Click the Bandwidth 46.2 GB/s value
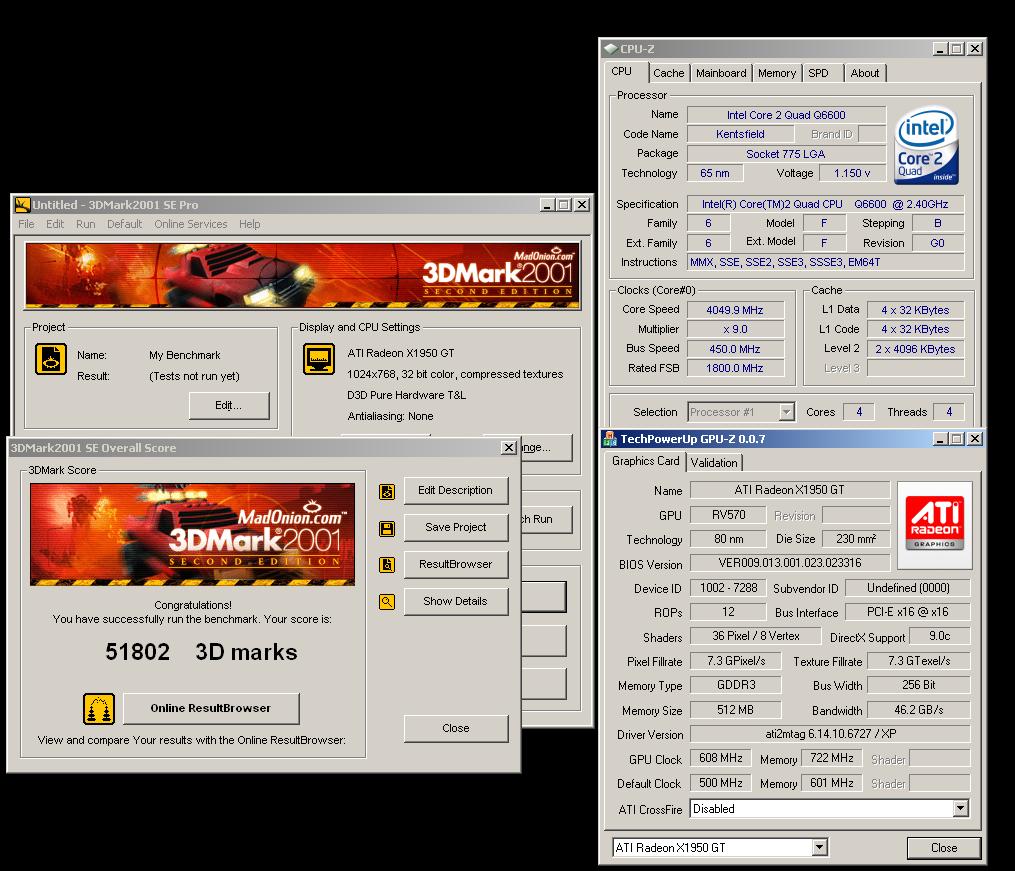The height and width of the screenshot is (871, 1015). click(x=919, y=710)
